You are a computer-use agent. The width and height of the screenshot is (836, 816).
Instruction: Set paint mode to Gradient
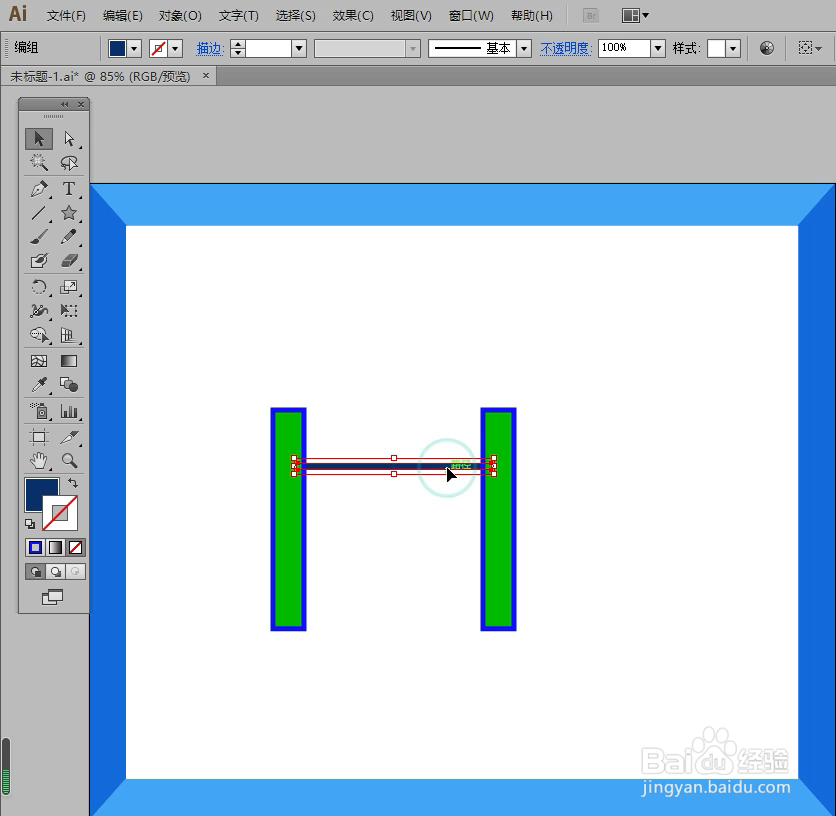[55, 548]
